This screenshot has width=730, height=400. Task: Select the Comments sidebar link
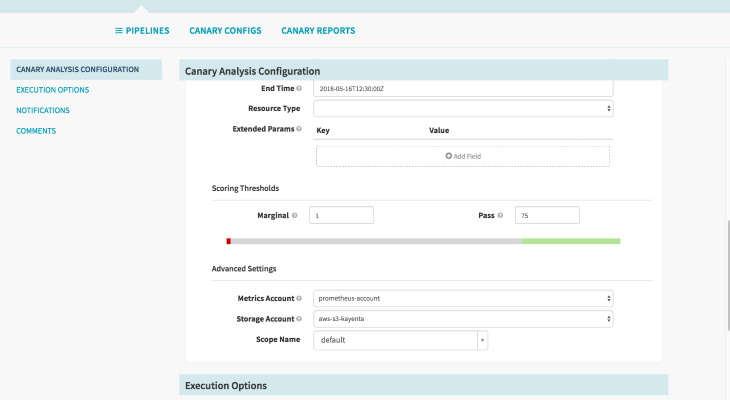36,131
